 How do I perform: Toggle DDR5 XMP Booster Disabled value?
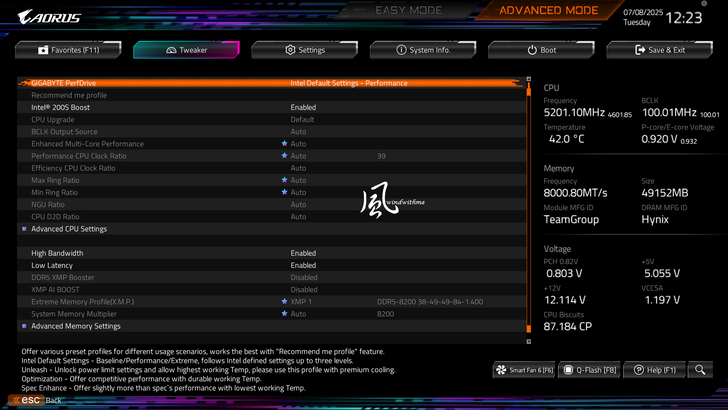click(x=304, y=277)
